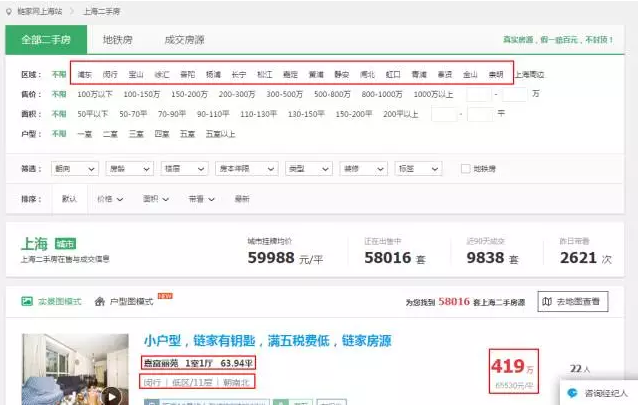
Task: Open the 标签 filter dropdown
Action: [x=418, y=168]
